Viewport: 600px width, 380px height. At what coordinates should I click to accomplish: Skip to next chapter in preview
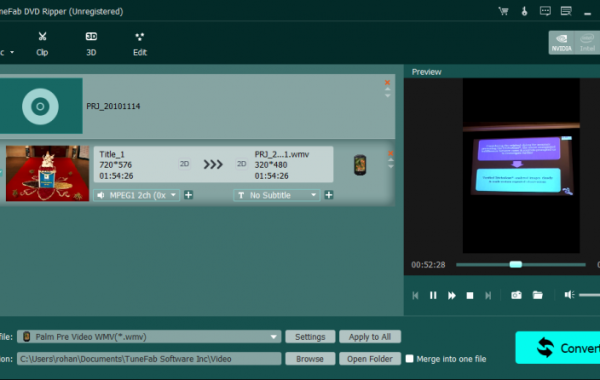pyautogui.click(x=488, y=295)
